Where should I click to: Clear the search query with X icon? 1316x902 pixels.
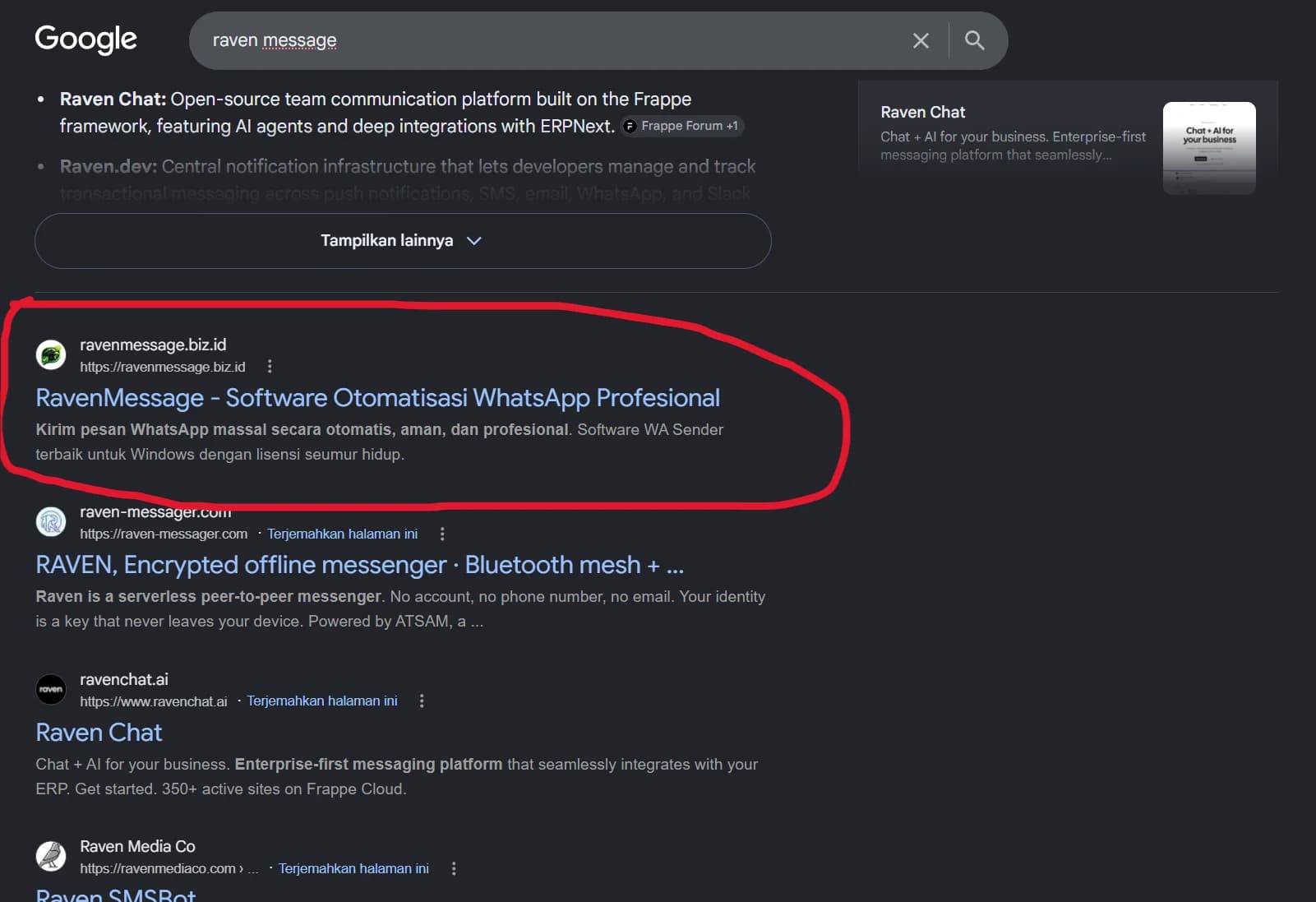[921, 40]
